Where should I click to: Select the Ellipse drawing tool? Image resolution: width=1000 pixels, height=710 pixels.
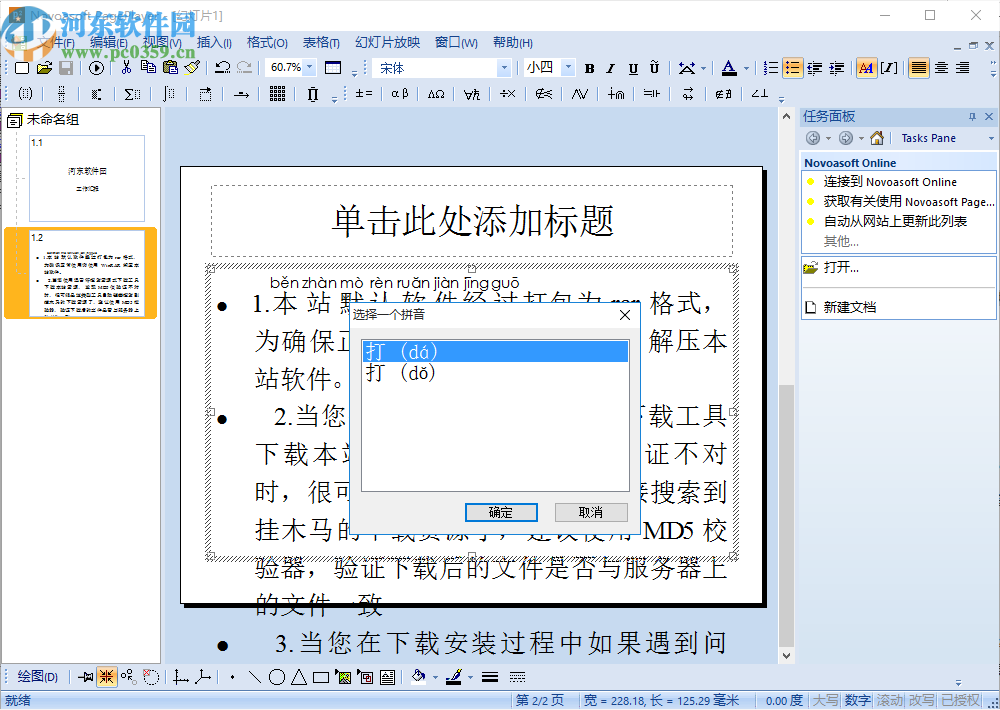(277, 677)
